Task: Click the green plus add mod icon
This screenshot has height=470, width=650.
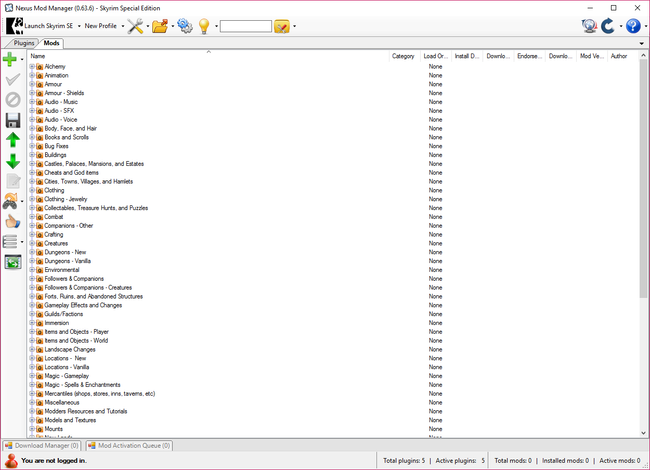Action: (11, 61)
